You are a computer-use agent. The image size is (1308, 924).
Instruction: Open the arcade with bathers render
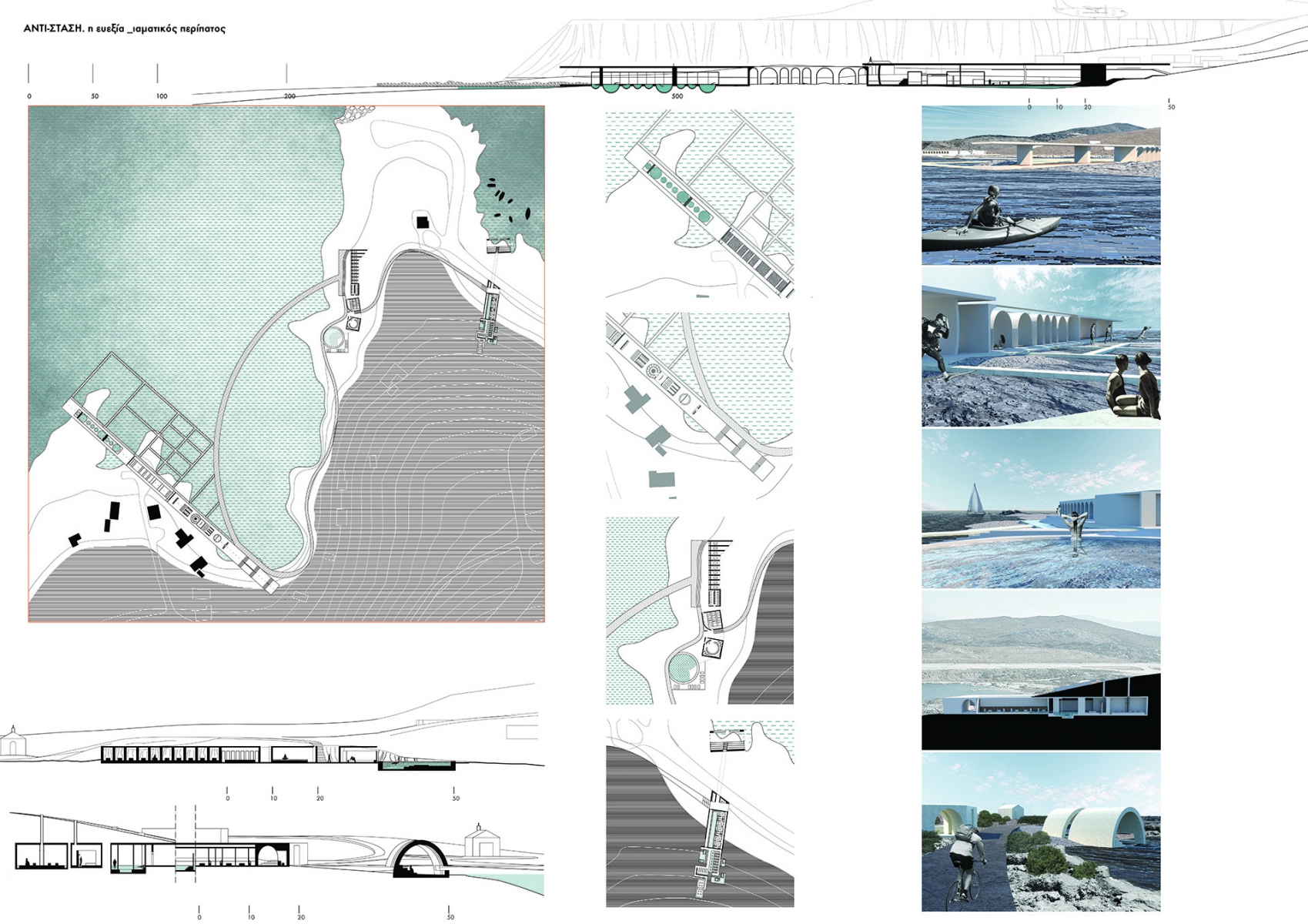click(x=1041, y=346)
